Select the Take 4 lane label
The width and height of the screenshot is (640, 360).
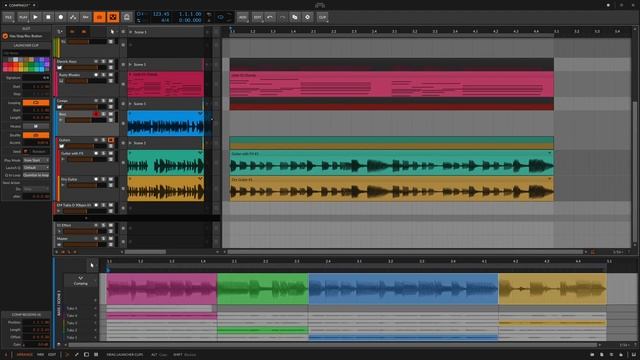[x=72, y=316]
